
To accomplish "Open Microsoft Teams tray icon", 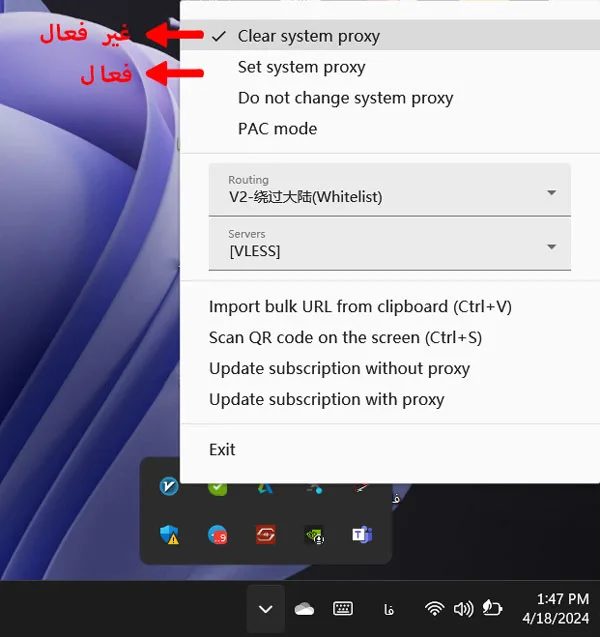I will pos(361,535).
